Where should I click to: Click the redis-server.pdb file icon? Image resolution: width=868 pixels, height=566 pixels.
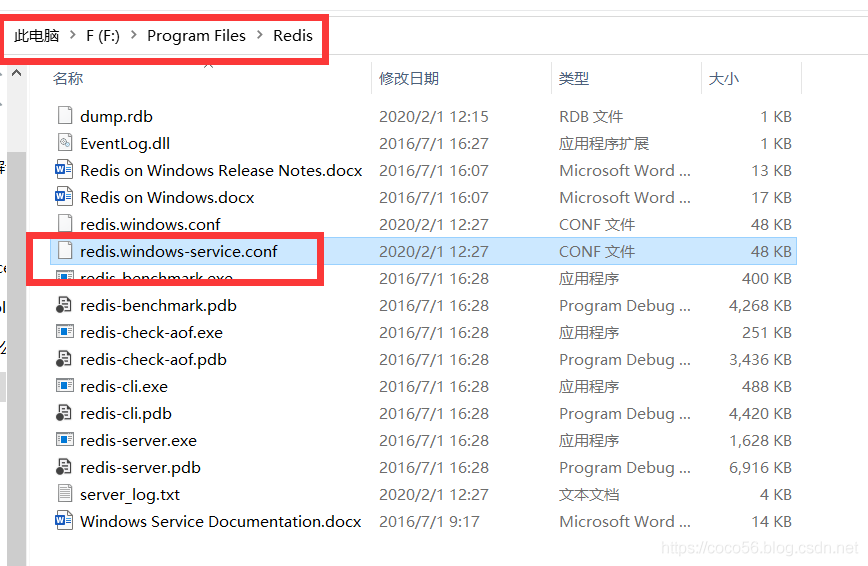pyautogui.click(x=64, y=467)
